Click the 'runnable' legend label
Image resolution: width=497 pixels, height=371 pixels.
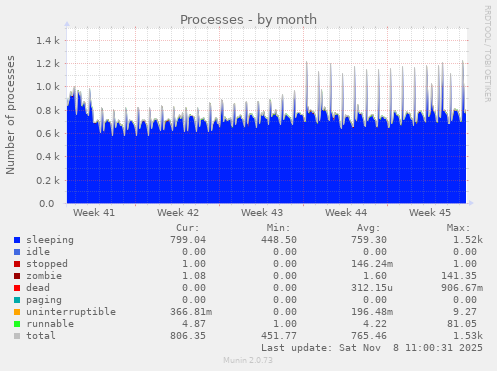pyautogui.click(x=50, y=324)
